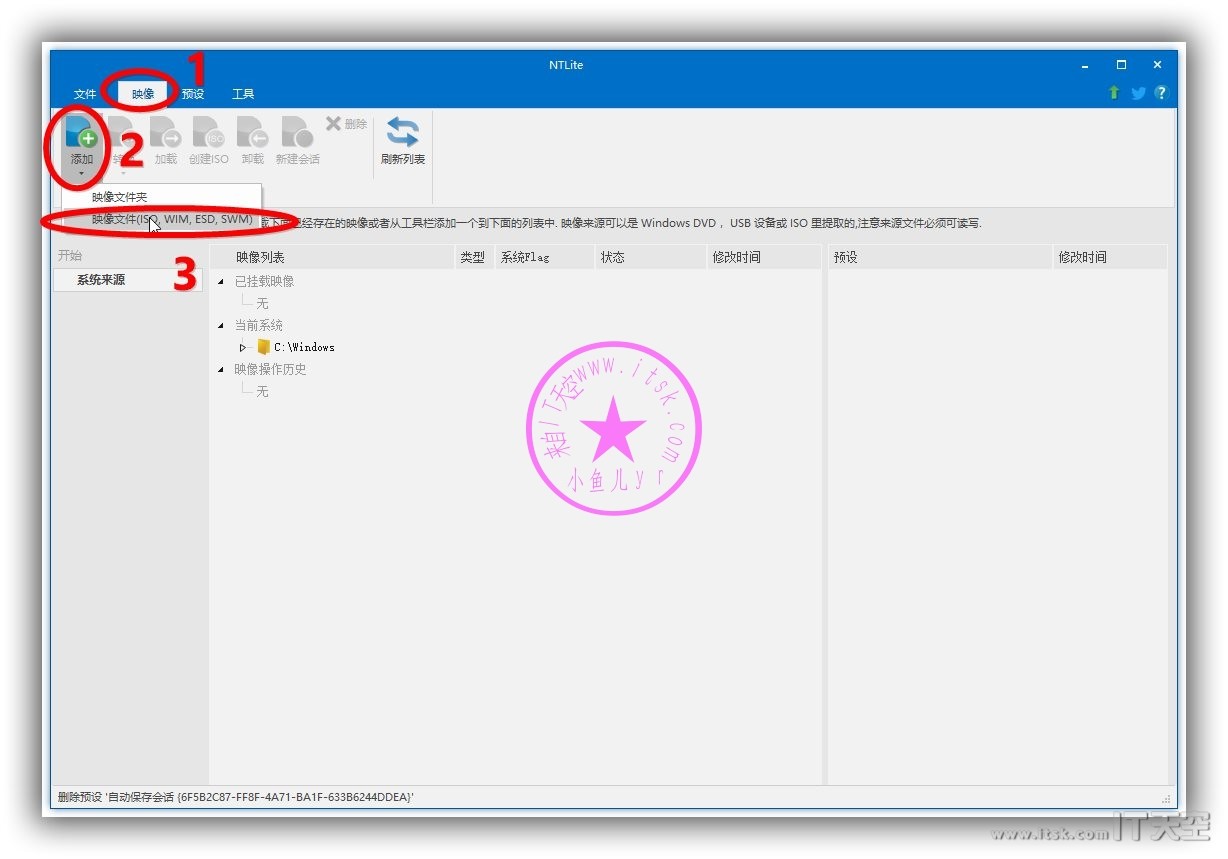This screenshot has height=859, width=1228.
Task: Click the C:\Windows folder icon
Action: tap(264, 347)
